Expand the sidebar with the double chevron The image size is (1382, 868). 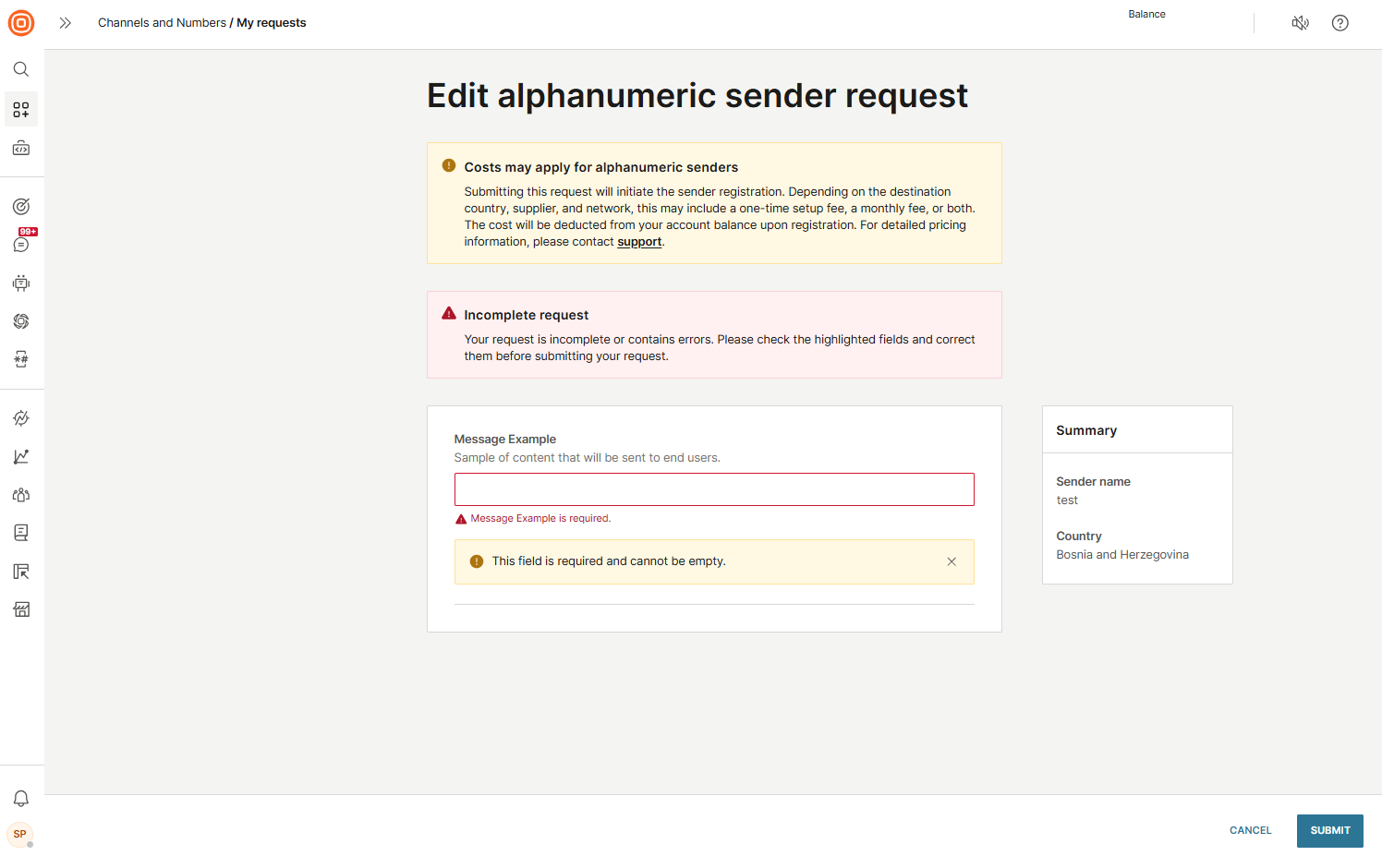point(65,23)
